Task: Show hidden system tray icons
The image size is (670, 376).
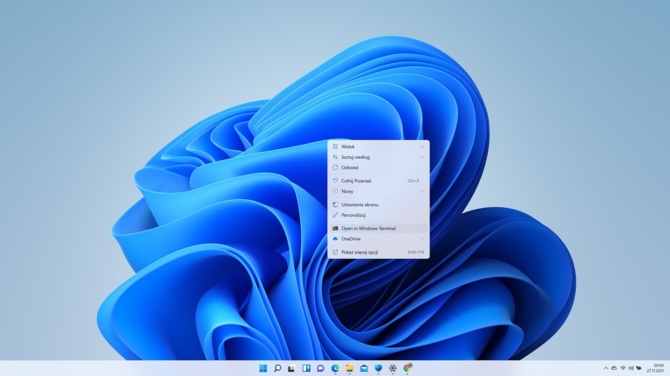Action: tap(606, 368)
